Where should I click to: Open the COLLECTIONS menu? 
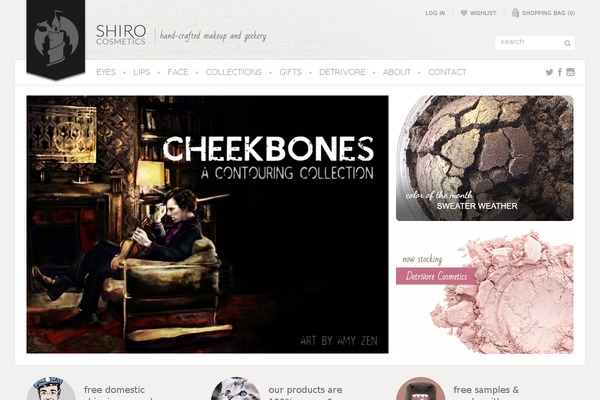click(234, 72)
